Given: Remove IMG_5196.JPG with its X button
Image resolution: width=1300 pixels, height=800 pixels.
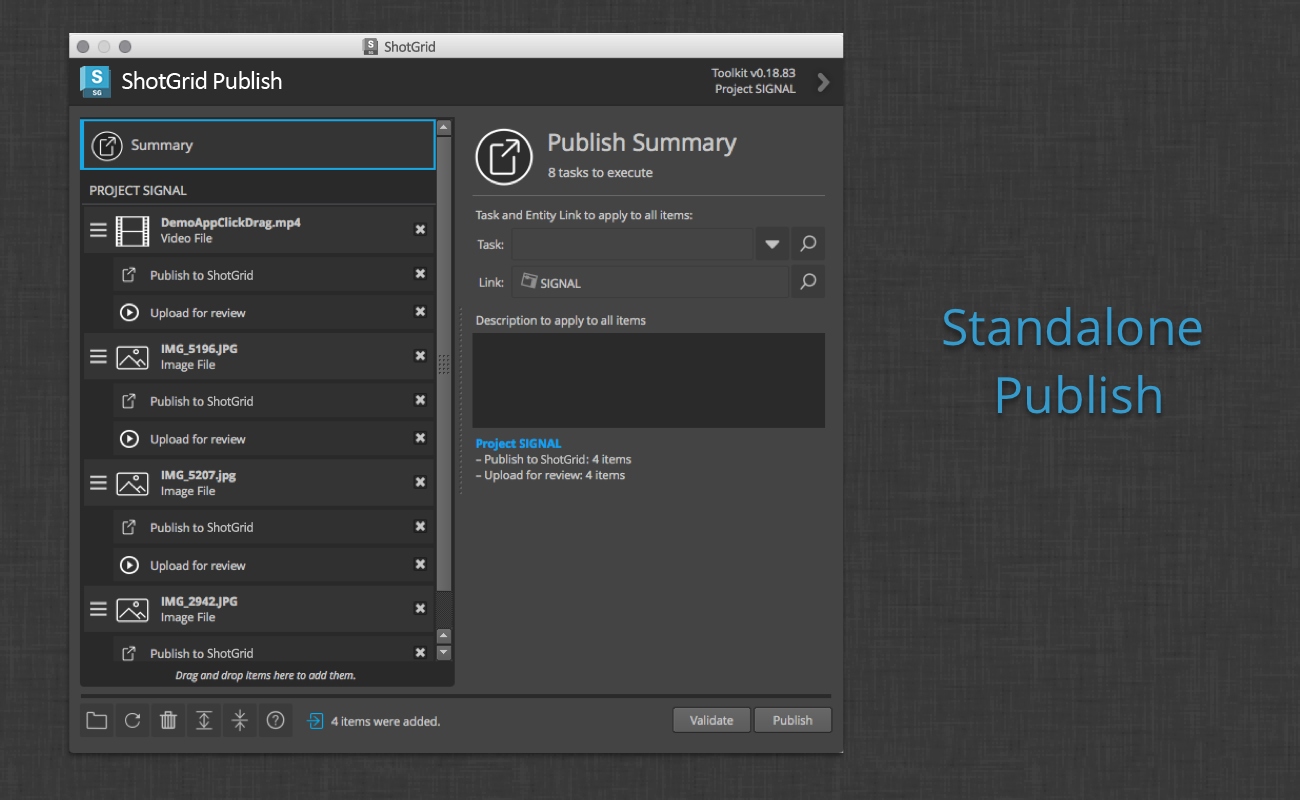Looking at the screenshot, I should (x=420, y=356).
